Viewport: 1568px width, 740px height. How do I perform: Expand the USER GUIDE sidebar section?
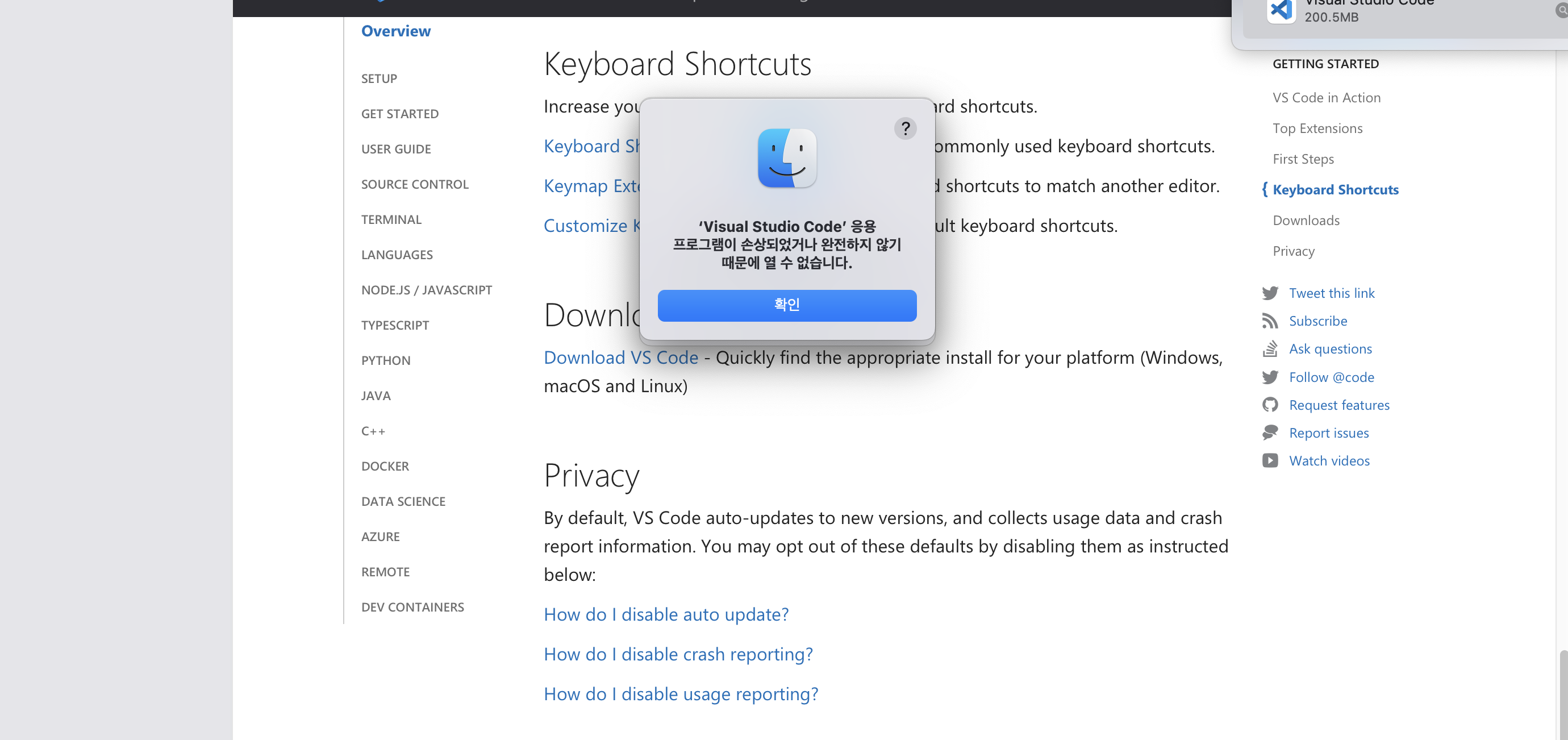pos(395,149)
